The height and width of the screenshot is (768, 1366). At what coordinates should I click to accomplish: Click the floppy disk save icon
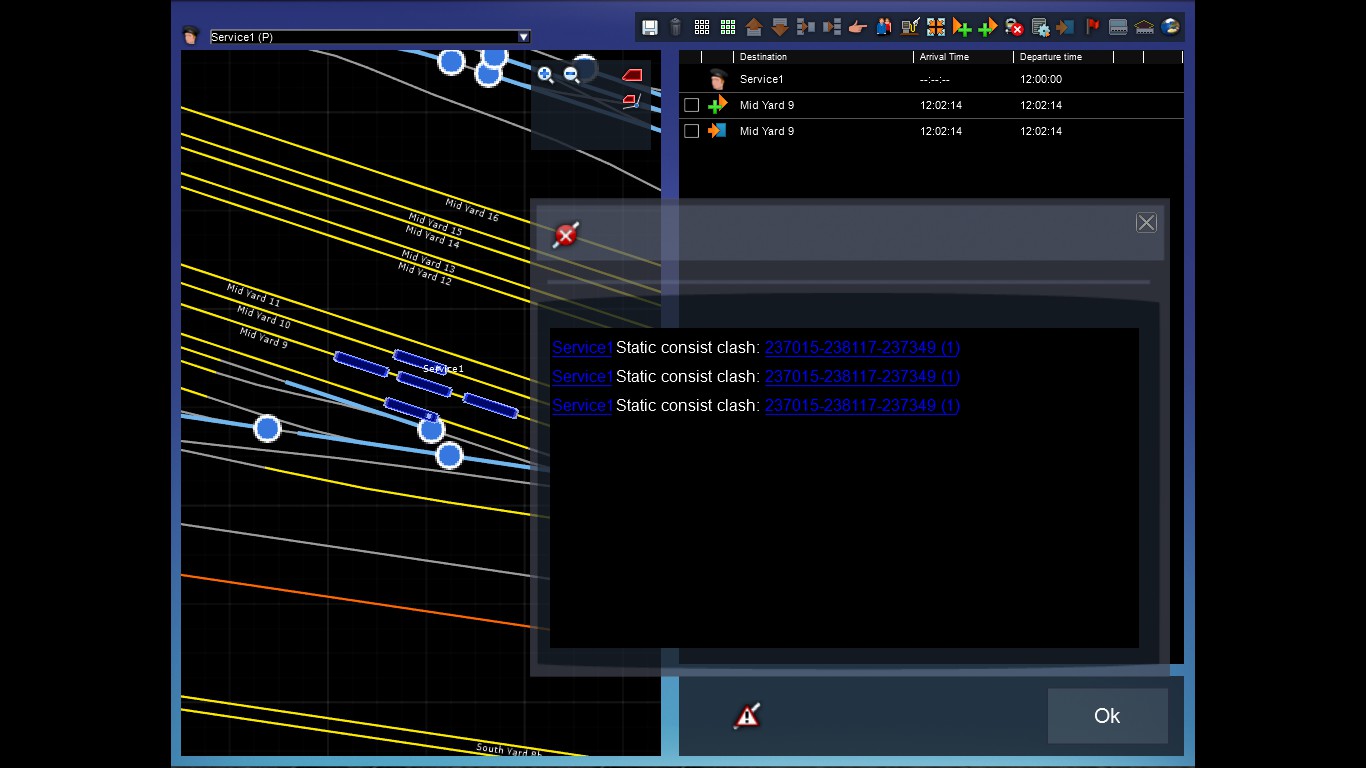point(650,27)
